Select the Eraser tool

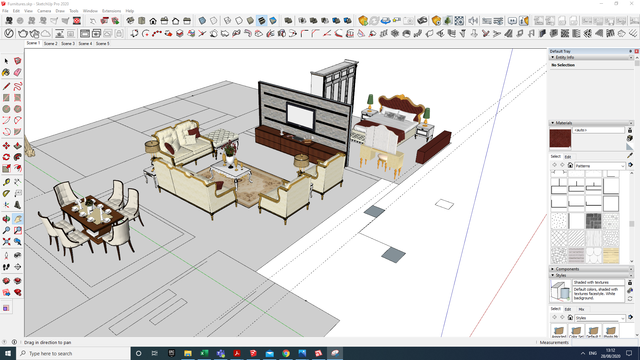[18, 72]
